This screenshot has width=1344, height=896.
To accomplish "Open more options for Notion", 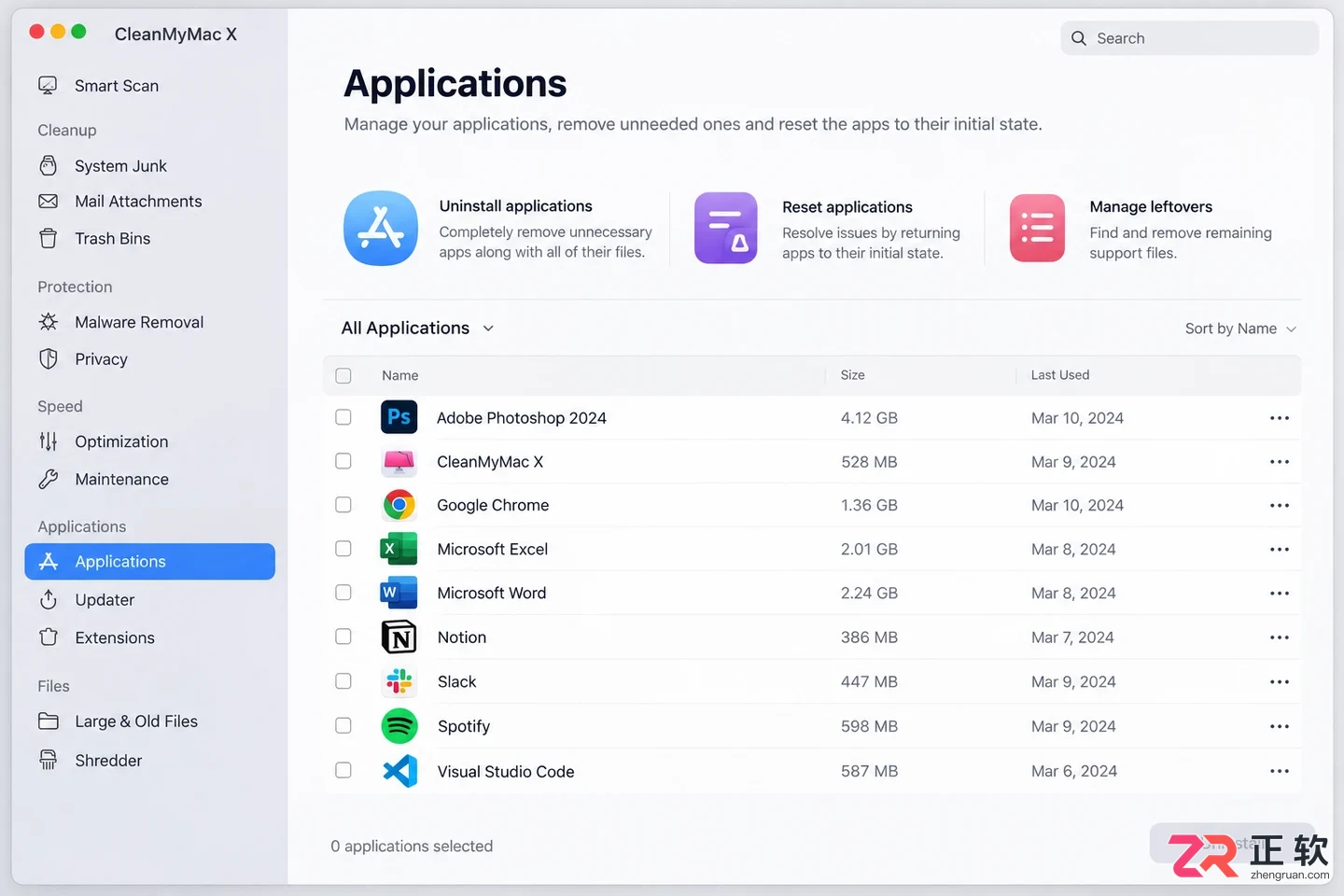I will tap(1280, 637).
